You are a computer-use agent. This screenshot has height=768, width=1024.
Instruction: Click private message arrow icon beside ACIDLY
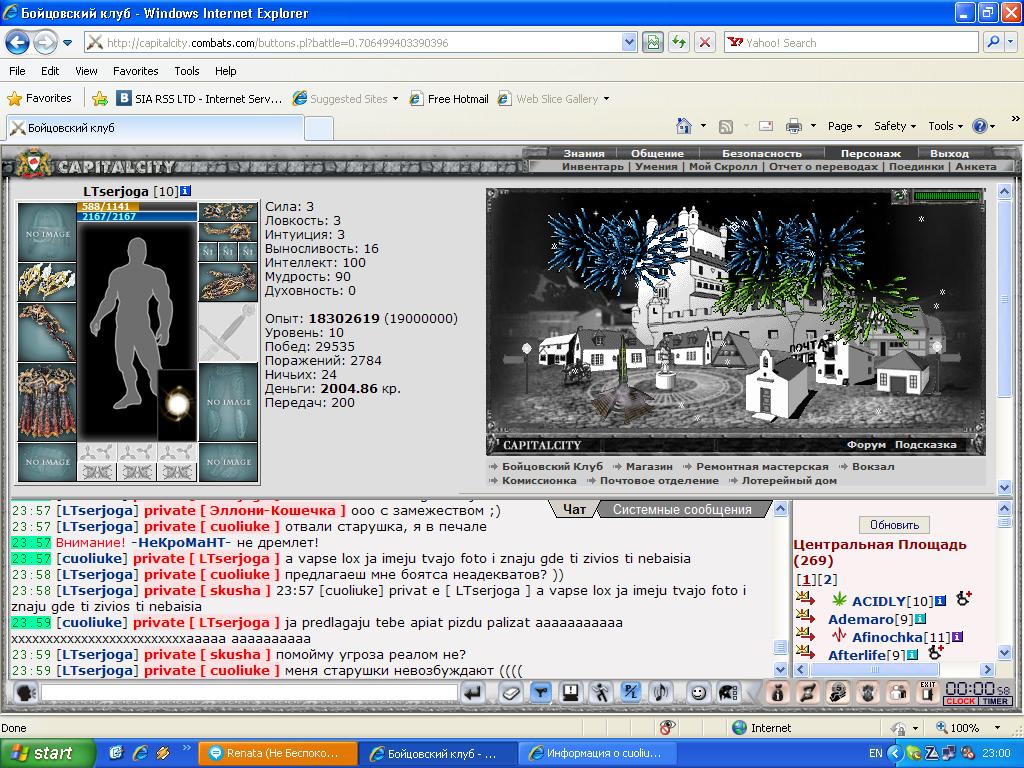point(805,598)
